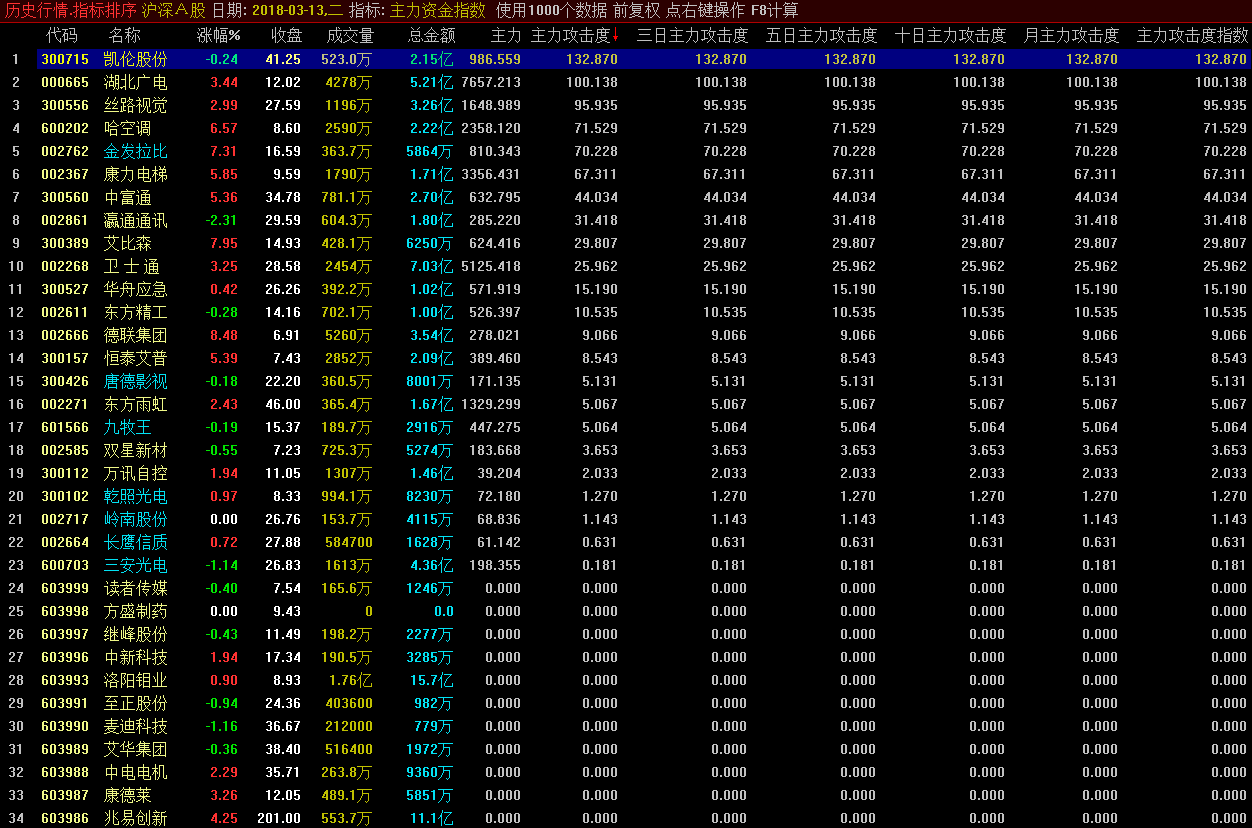Click the 沪深A股 market label
The height and width of the screenshot is (828, 1252).
[x=174, y=11]
